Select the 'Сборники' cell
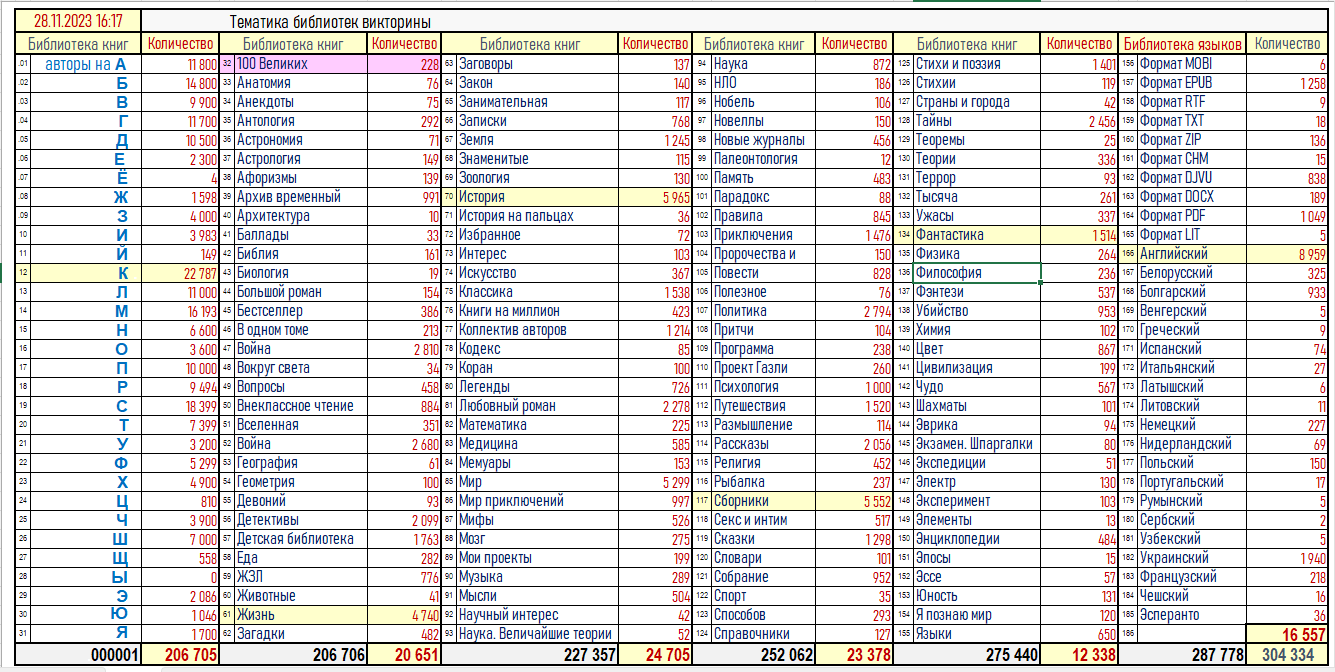Screen dimensions: 1335x672 click(x=764, y=501)
